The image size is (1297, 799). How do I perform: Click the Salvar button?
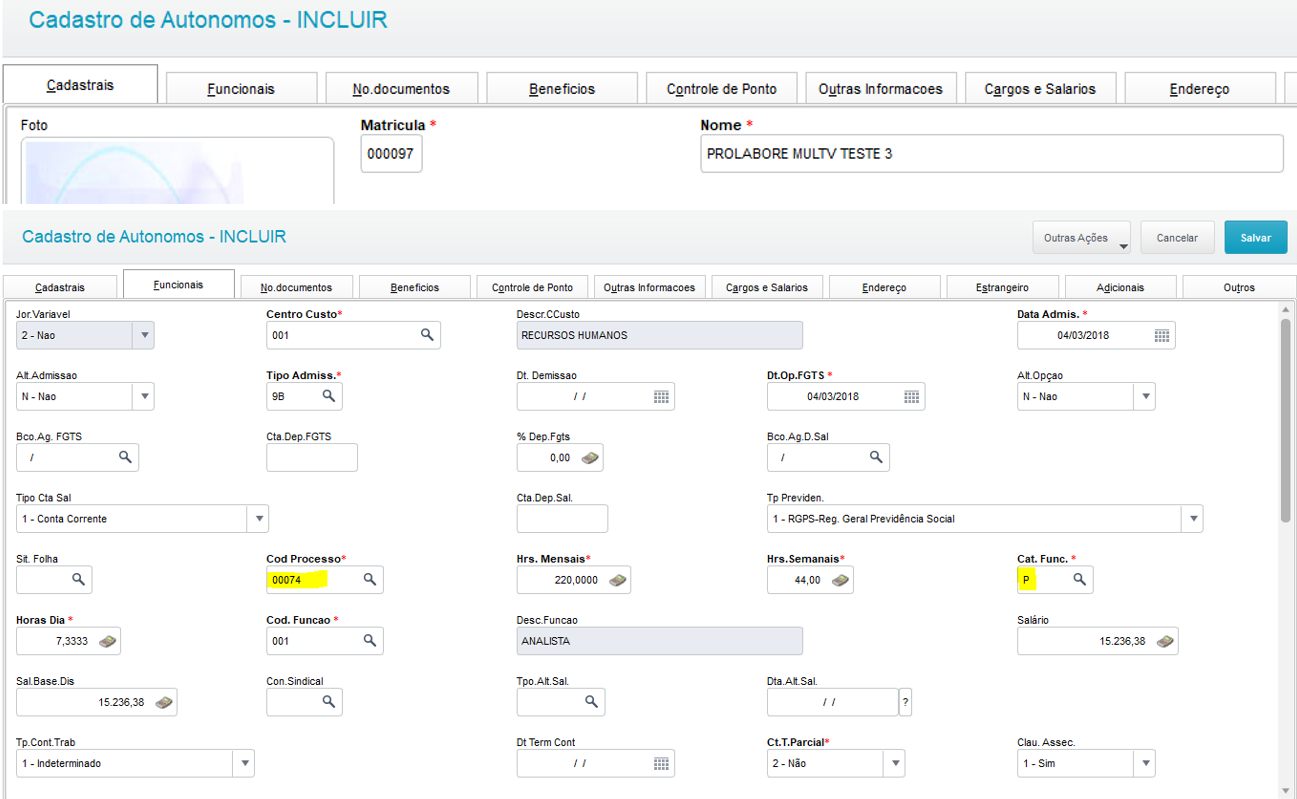click(x=1255, y=238)
